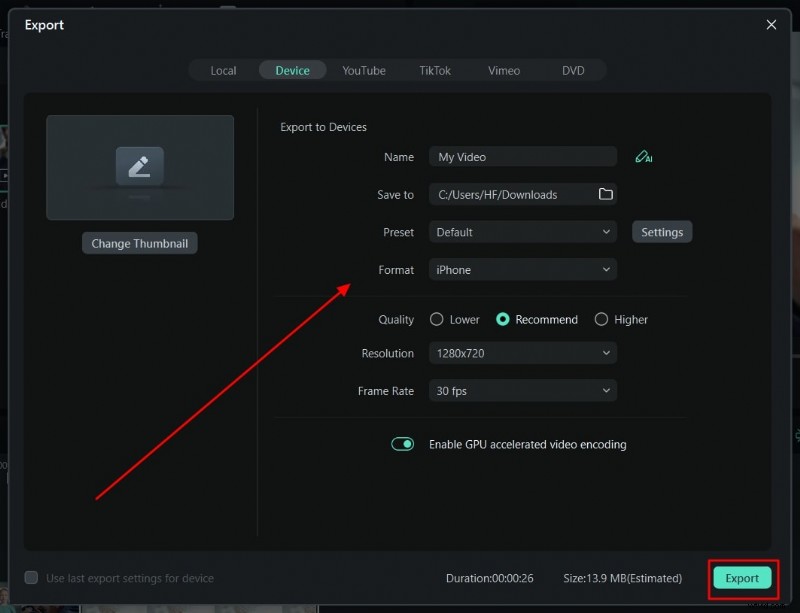The height and width of the screenshot is (613, 800).
Task: Open the Settings button next to Preset
Action: pyautogui.click(x=661, y=231)
